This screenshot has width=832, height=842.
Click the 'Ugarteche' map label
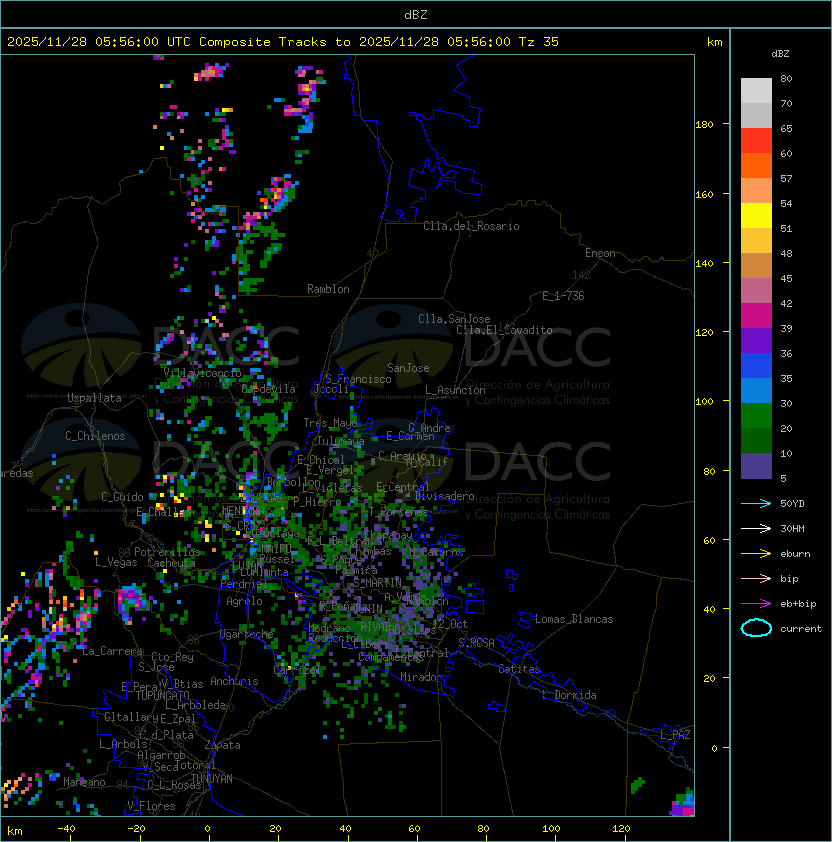coord(247,634)
